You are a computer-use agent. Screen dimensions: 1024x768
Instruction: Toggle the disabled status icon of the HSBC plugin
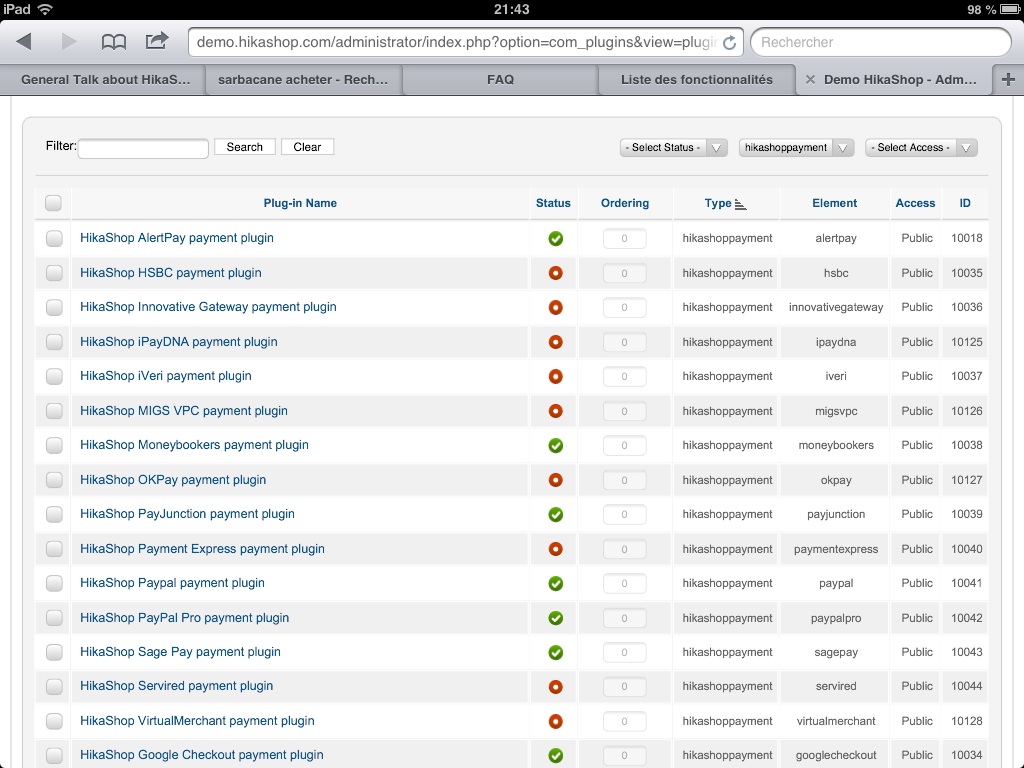click(555, 273)
